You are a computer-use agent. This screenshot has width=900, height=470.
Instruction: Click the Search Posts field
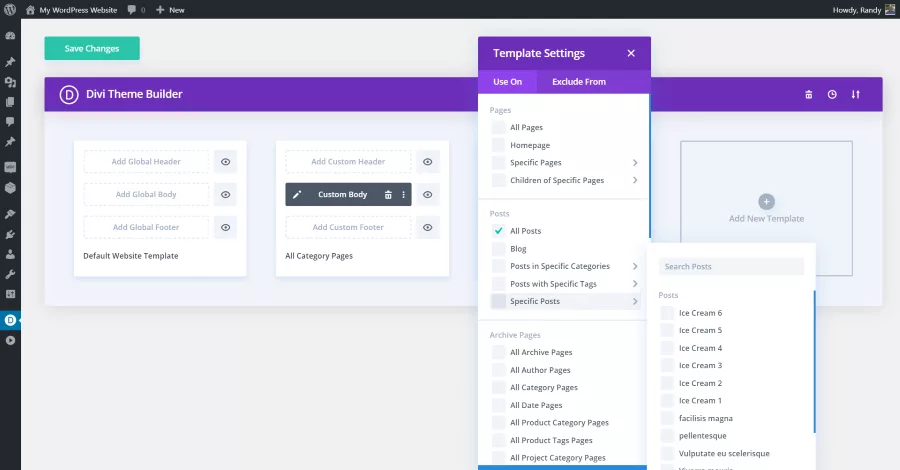pyautogui.click(x=731, y=266)
